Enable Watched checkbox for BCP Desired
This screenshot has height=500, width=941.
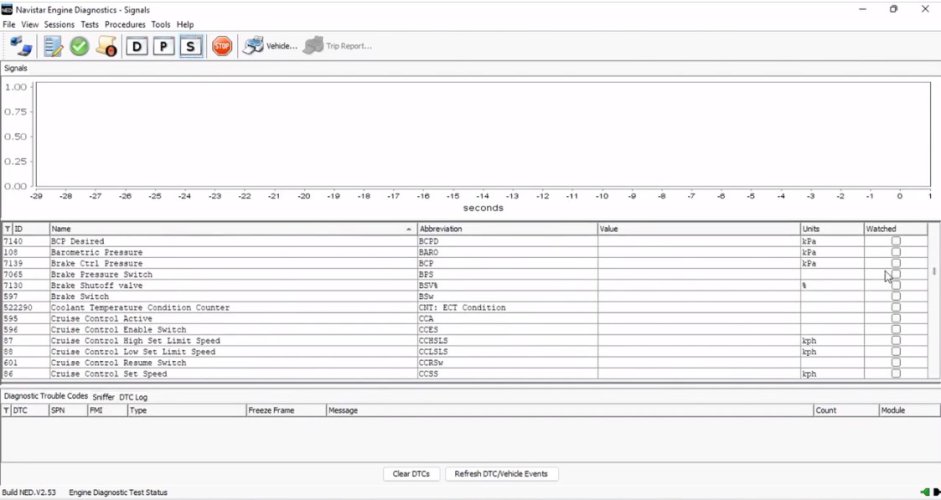896,241
